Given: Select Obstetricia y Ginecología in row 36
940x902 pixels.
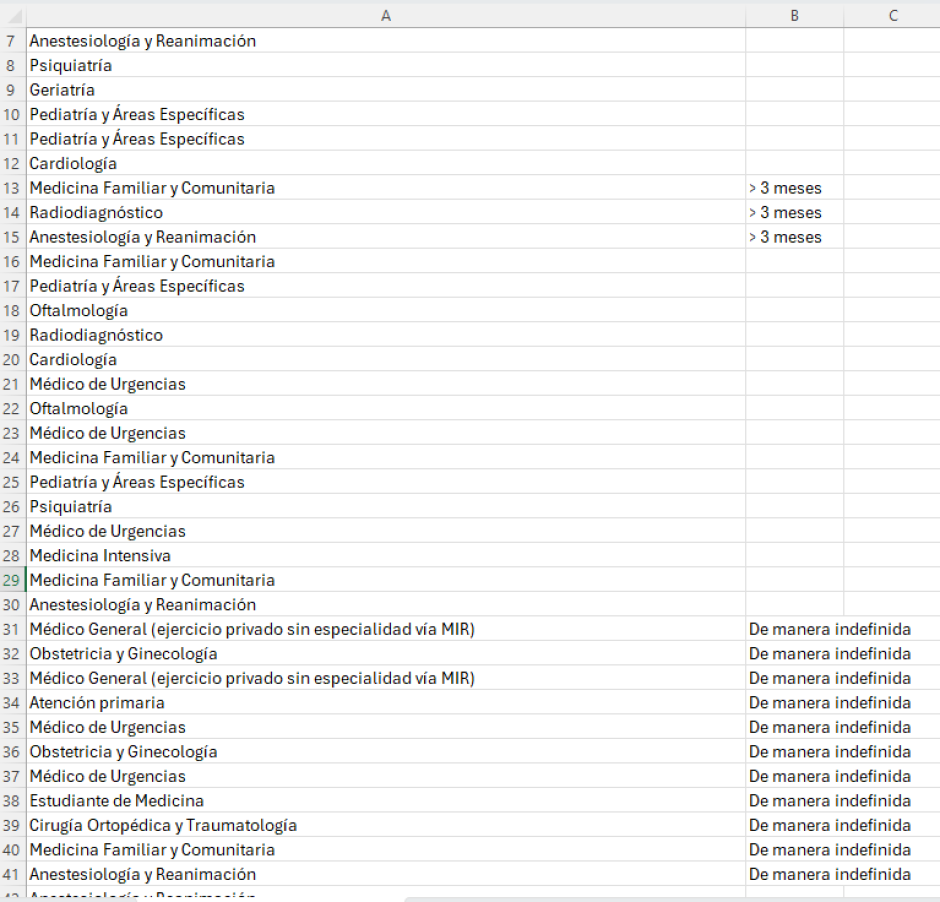Looking at the screenshot, I should (x=385, y=752).
